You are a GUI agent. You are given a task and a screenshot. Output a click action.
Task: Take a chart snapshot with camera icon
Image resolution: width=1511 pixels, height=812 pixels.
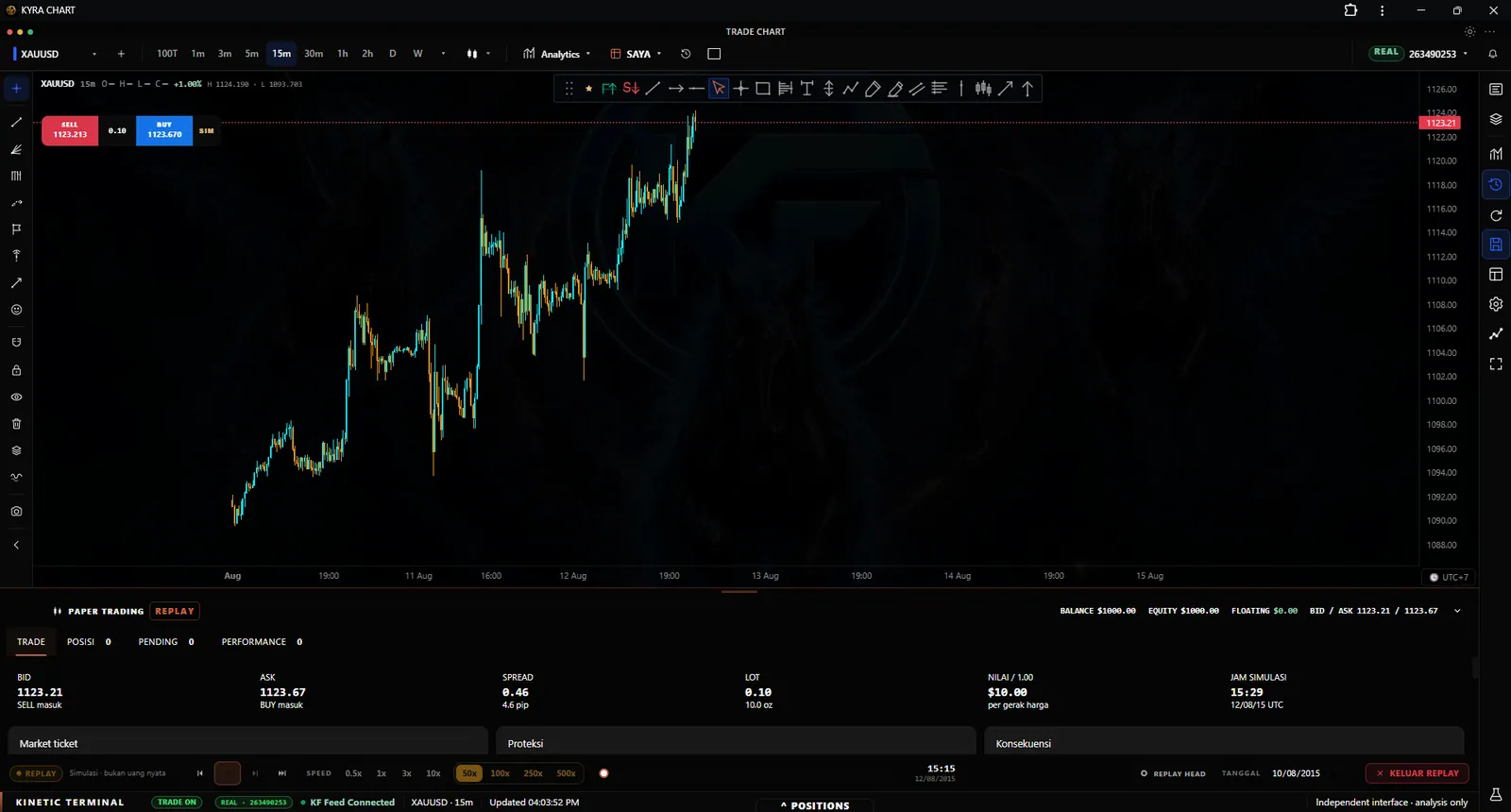pyautogui.click(x=16, y=511)
